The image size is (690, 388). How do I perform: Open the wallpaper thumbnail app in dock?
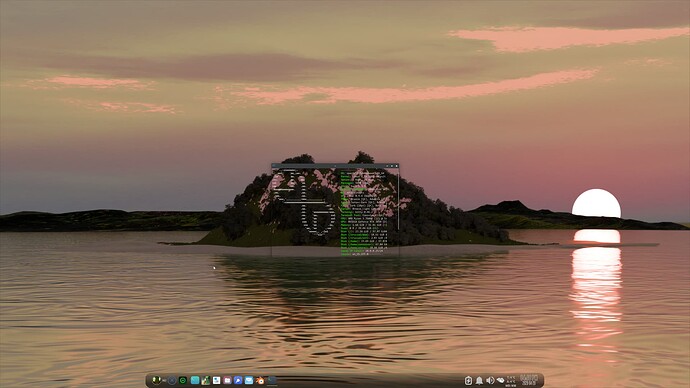point(206,380)
